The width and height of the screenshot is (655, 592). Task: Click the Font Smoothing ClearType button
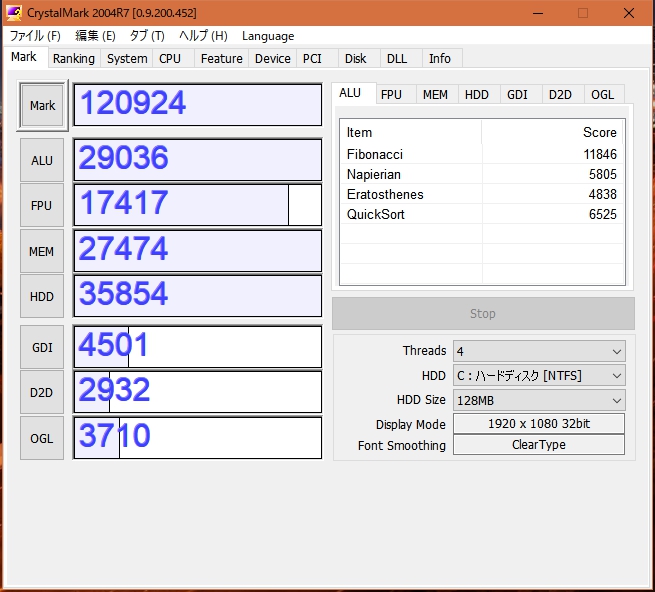click(539, 445)
